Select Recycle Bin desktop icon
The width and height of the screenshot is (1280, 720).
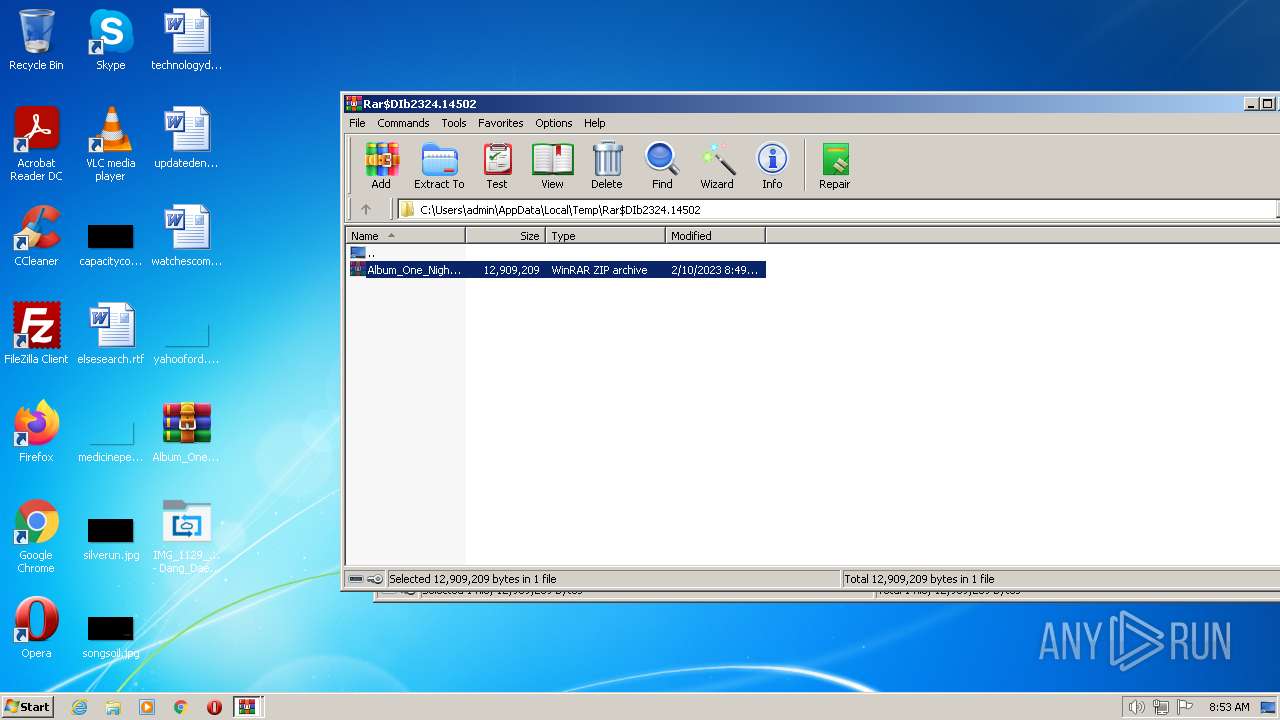coord(36,40)
